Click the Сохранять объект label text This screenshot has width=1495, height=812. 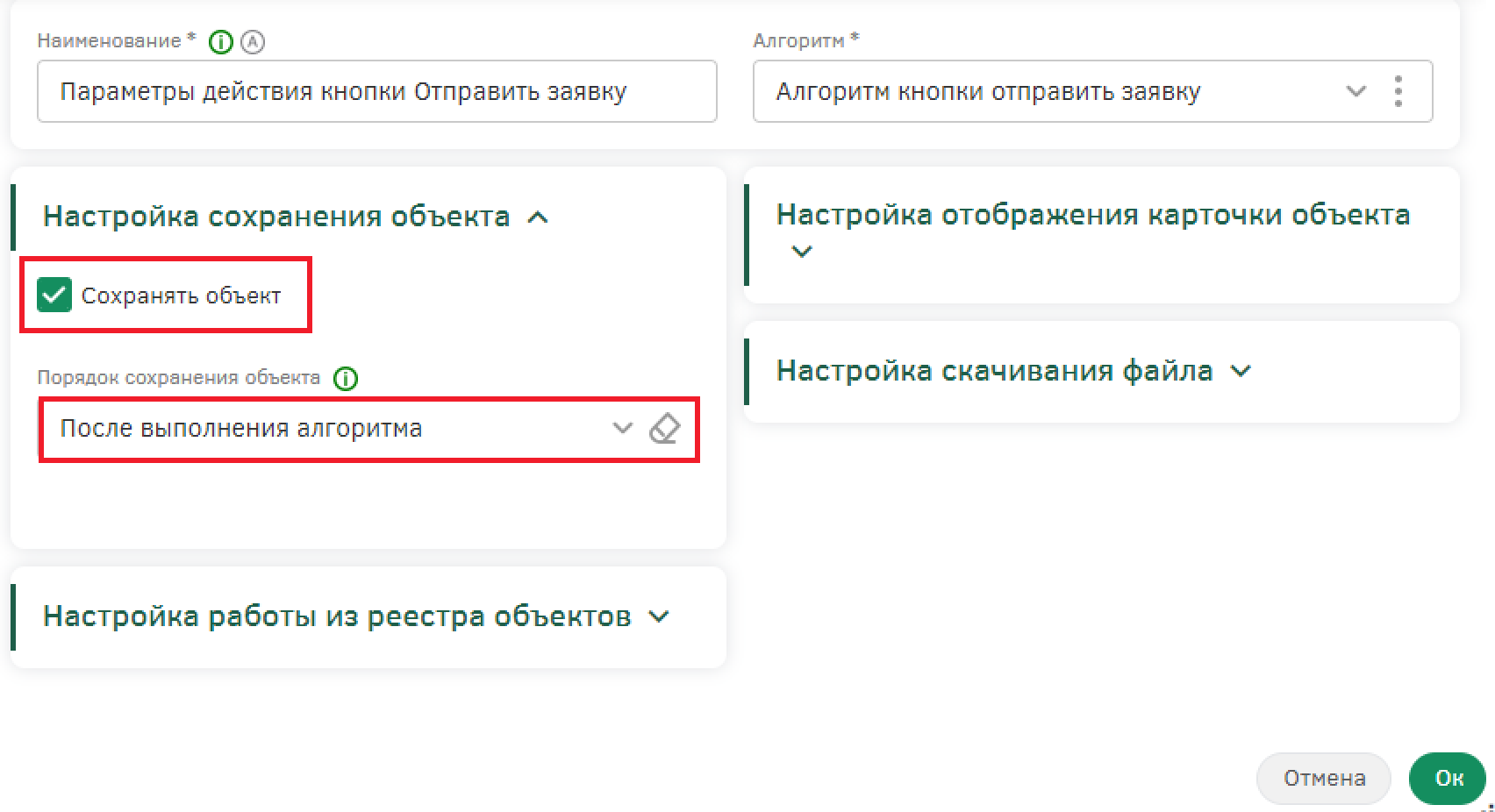click(x=181, y=296)
